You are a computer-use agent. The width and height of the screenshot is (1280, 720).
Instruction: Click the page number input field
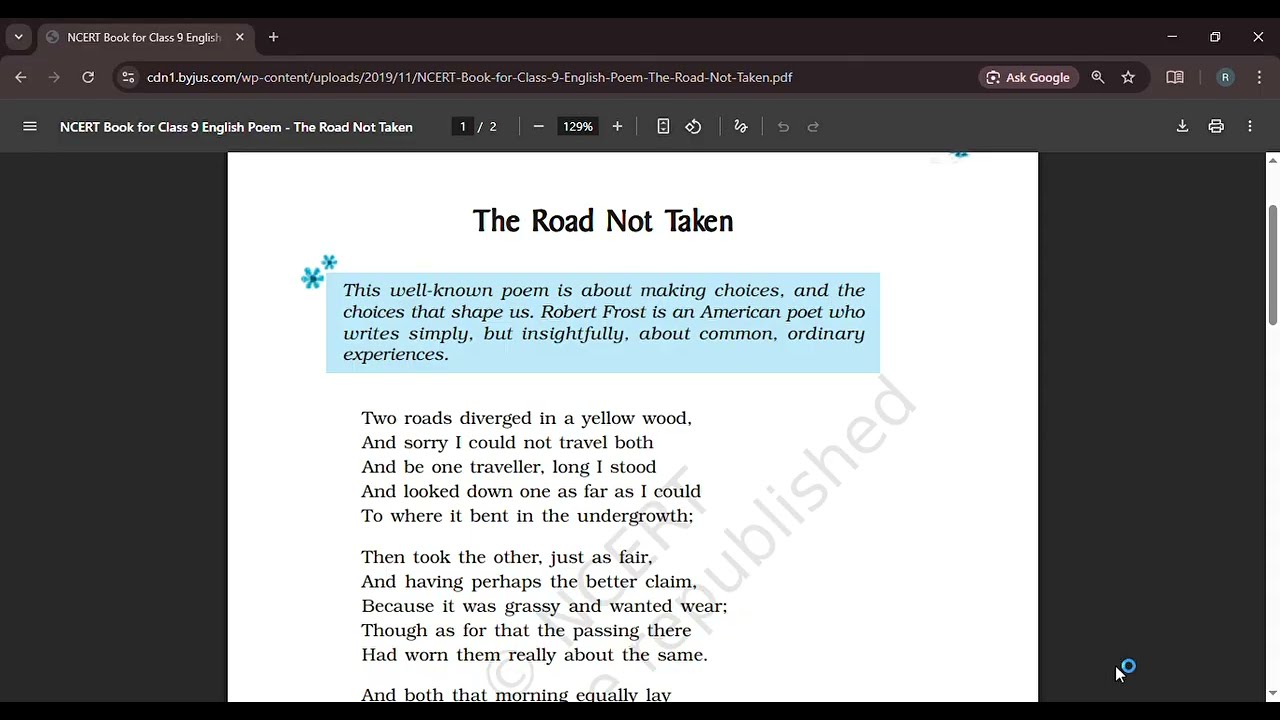[x=463, y=127]
